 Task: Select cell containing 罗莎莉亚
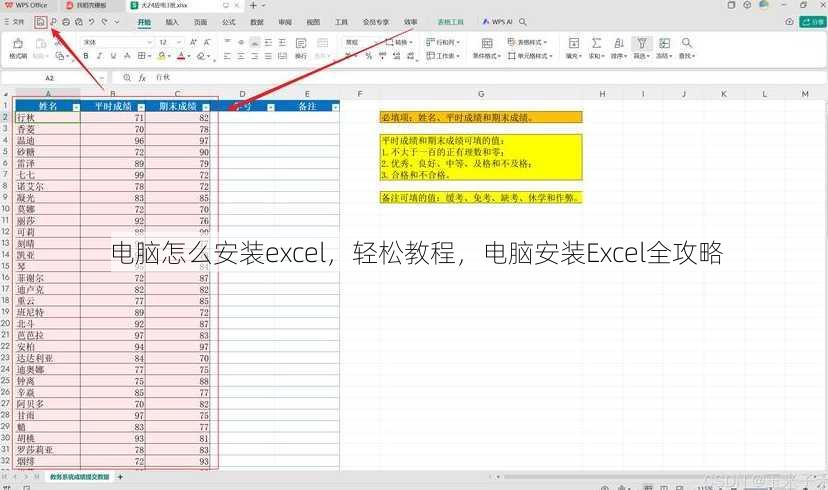(x=48, y=450)
